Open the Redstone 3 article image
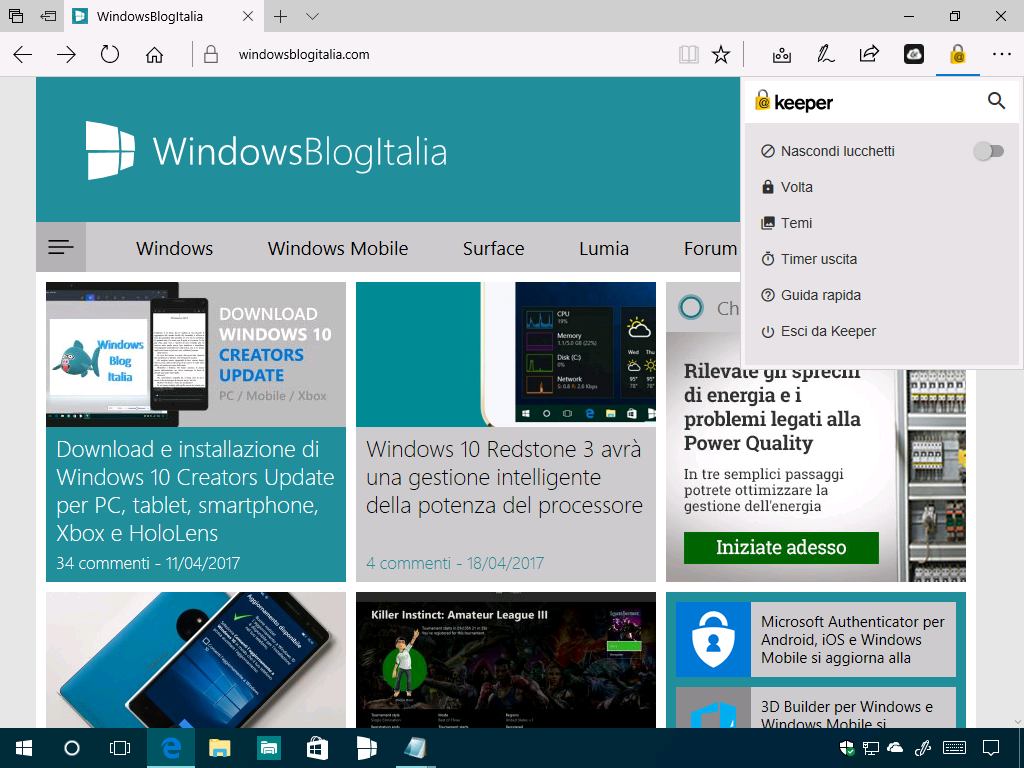 point(505,355)
